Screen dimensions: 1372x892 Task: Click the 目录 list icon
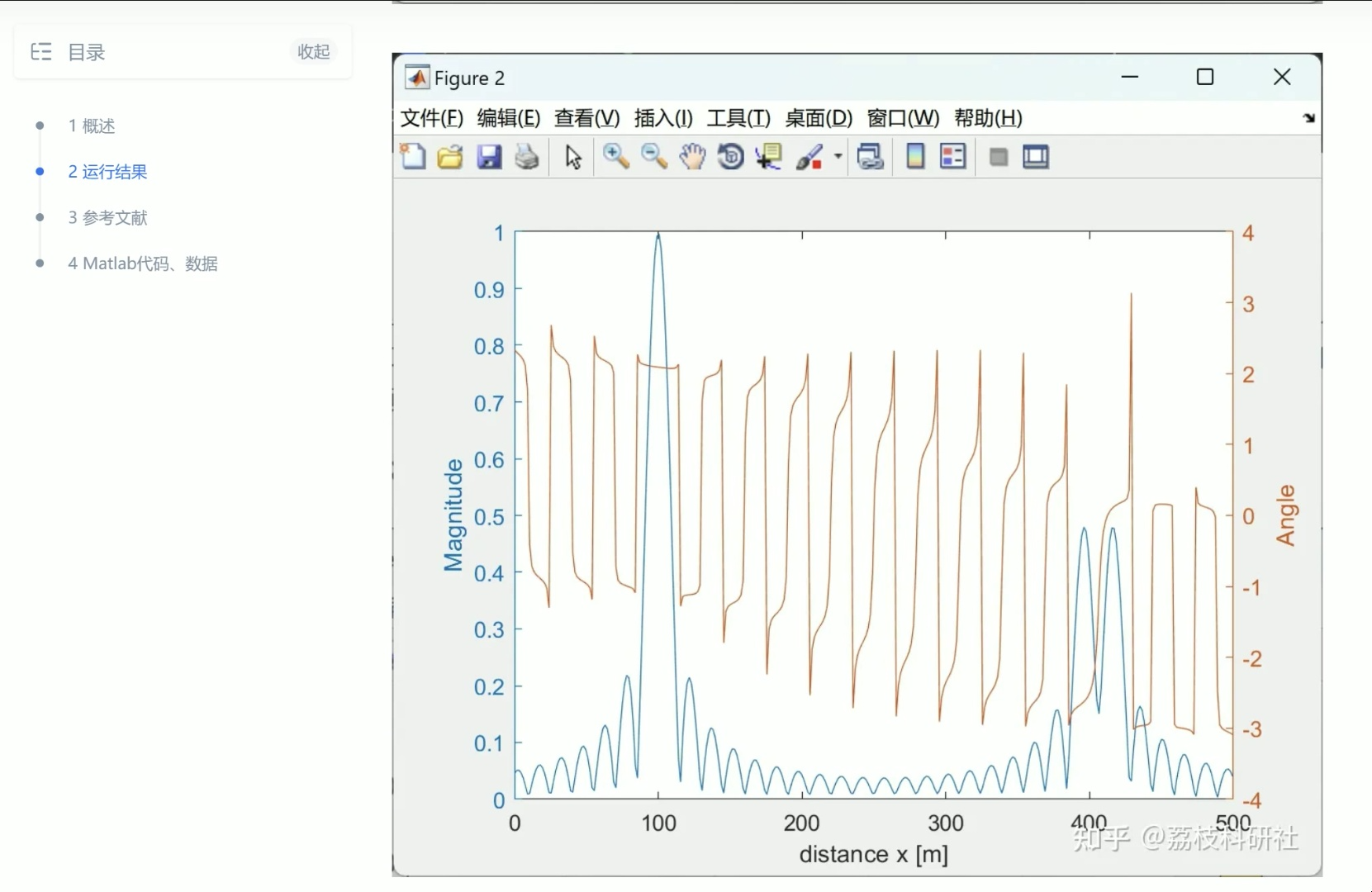tap(41, 52)
